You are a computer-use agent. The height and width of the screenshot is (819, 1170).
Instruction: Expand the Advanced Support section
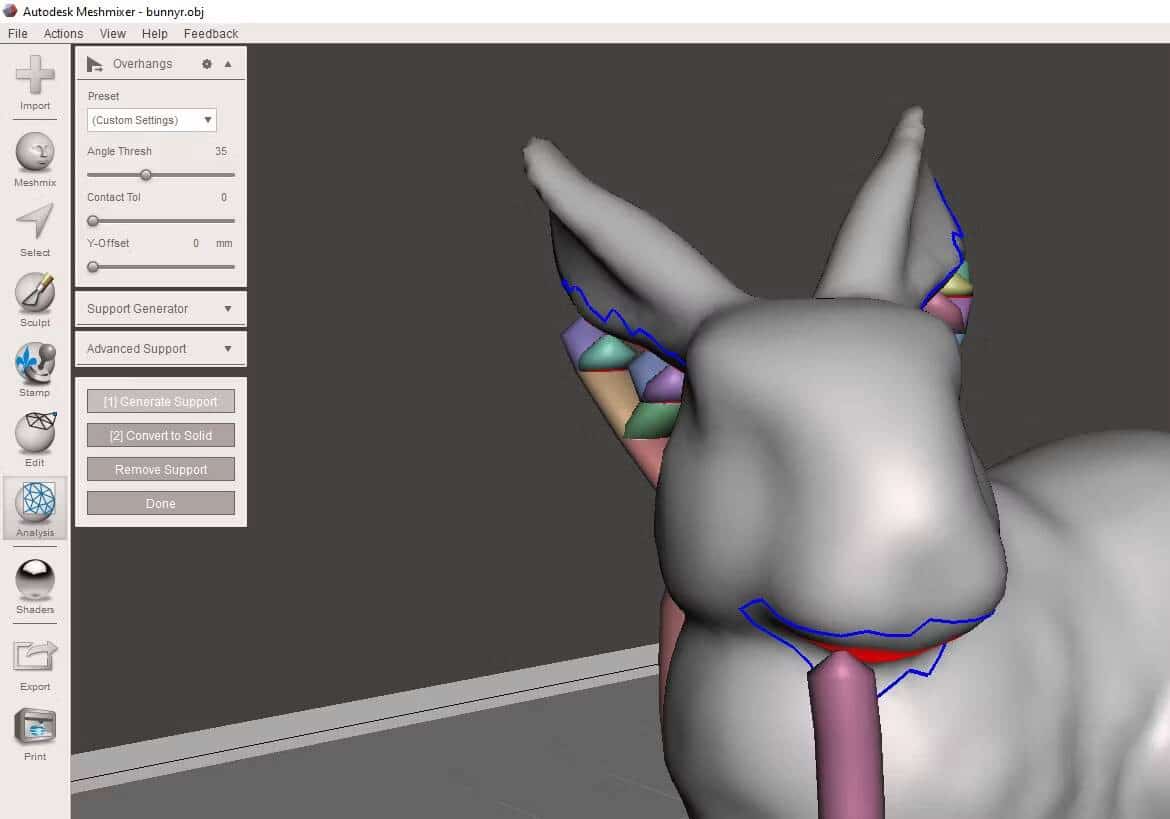click(160, 349)
